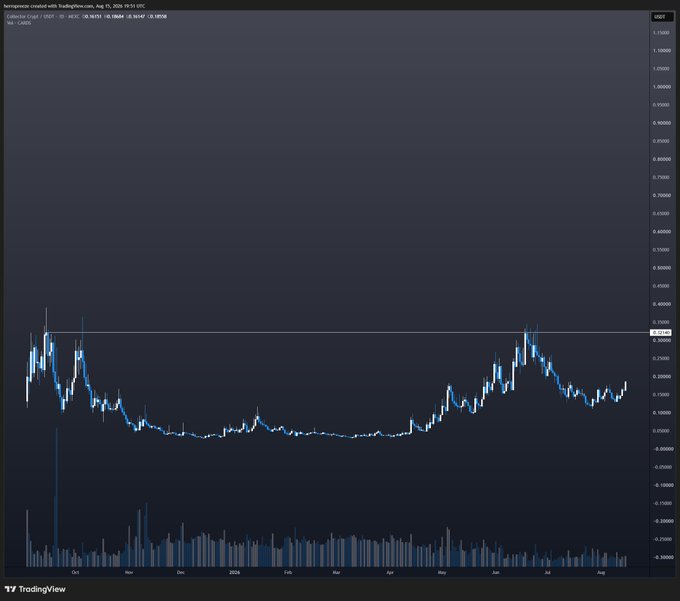Click the 0.80000 price scale label
Viewport: 680px width, 601px height.
coord(661,159)
